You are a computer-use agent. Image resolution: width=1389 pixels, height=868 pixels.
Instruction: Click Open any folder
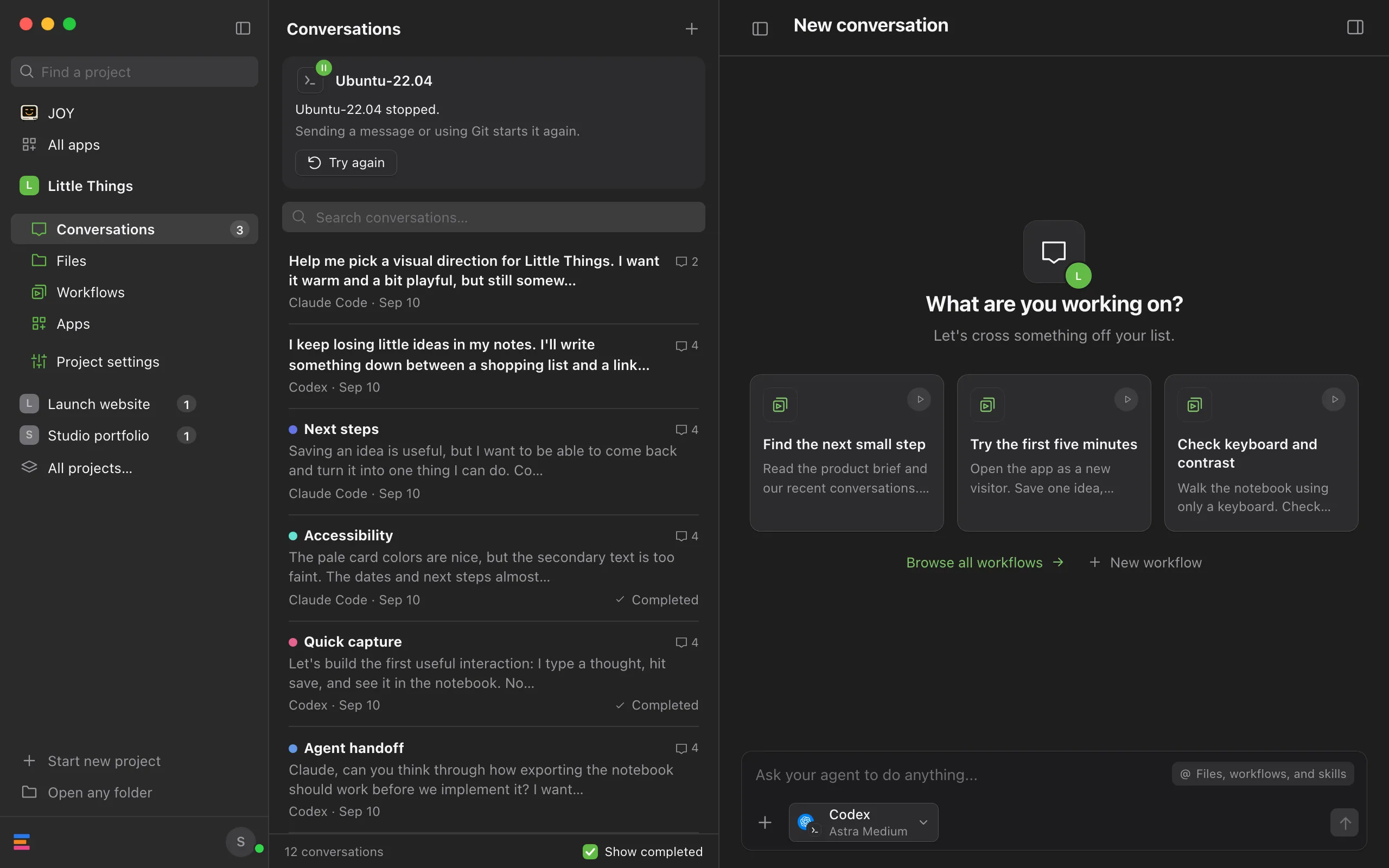pyautogui.click(x=135, y=792)
